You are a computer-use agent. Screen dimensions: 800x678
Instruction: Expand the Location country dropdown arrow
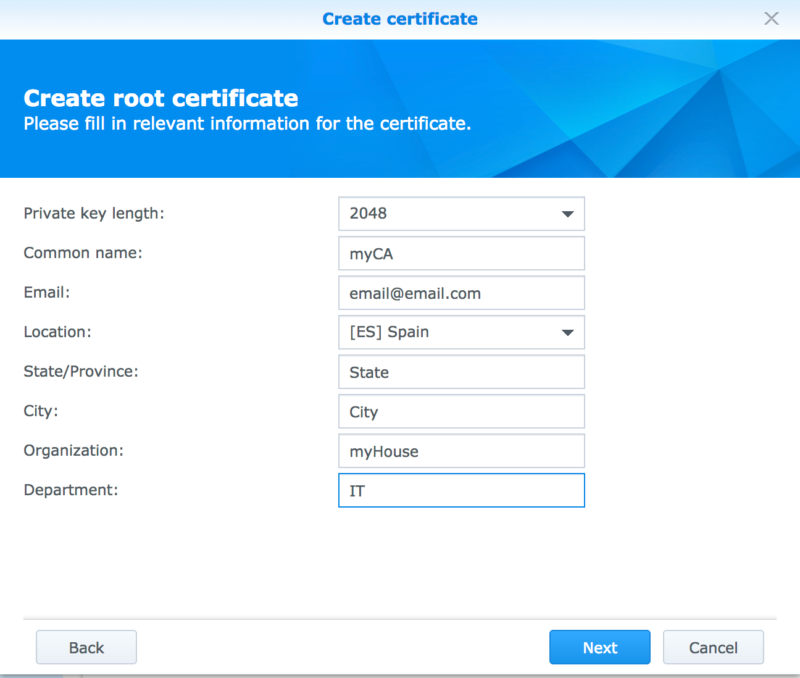(x=567, y=333)
